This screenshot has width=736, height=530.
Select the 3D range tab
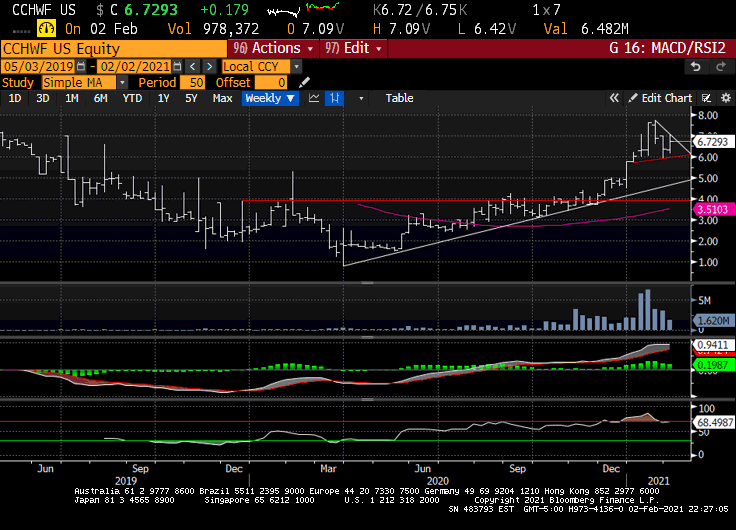[43, 98]
